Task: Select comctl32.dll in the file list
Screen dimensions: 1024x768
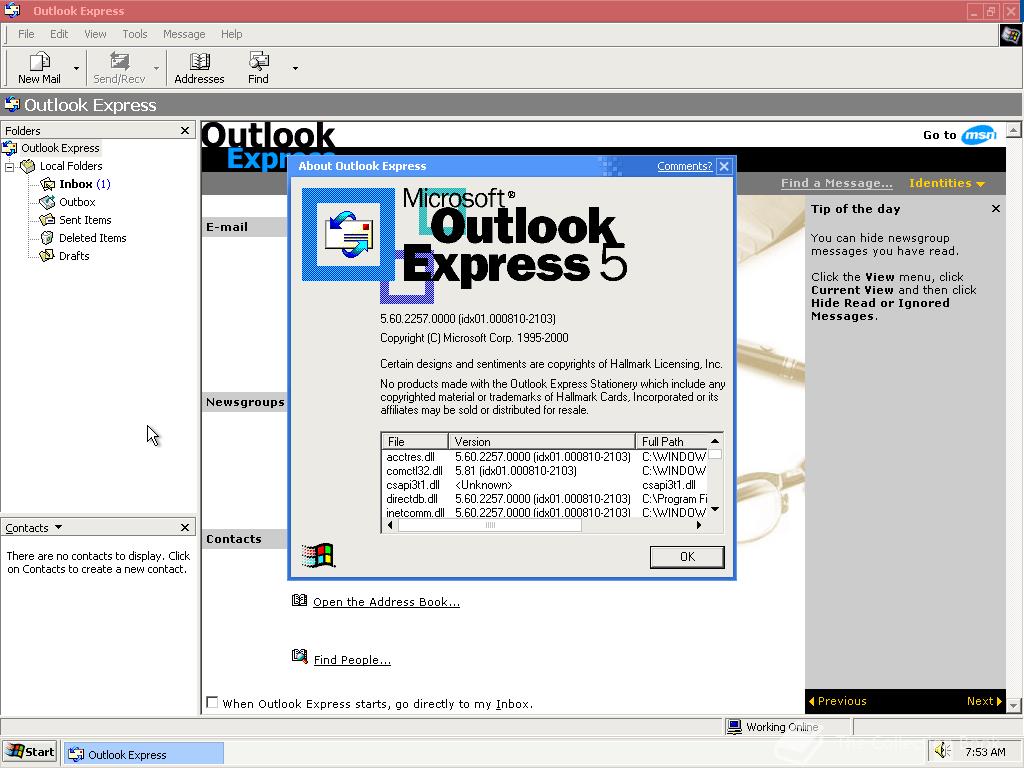Action: [414, 471]
